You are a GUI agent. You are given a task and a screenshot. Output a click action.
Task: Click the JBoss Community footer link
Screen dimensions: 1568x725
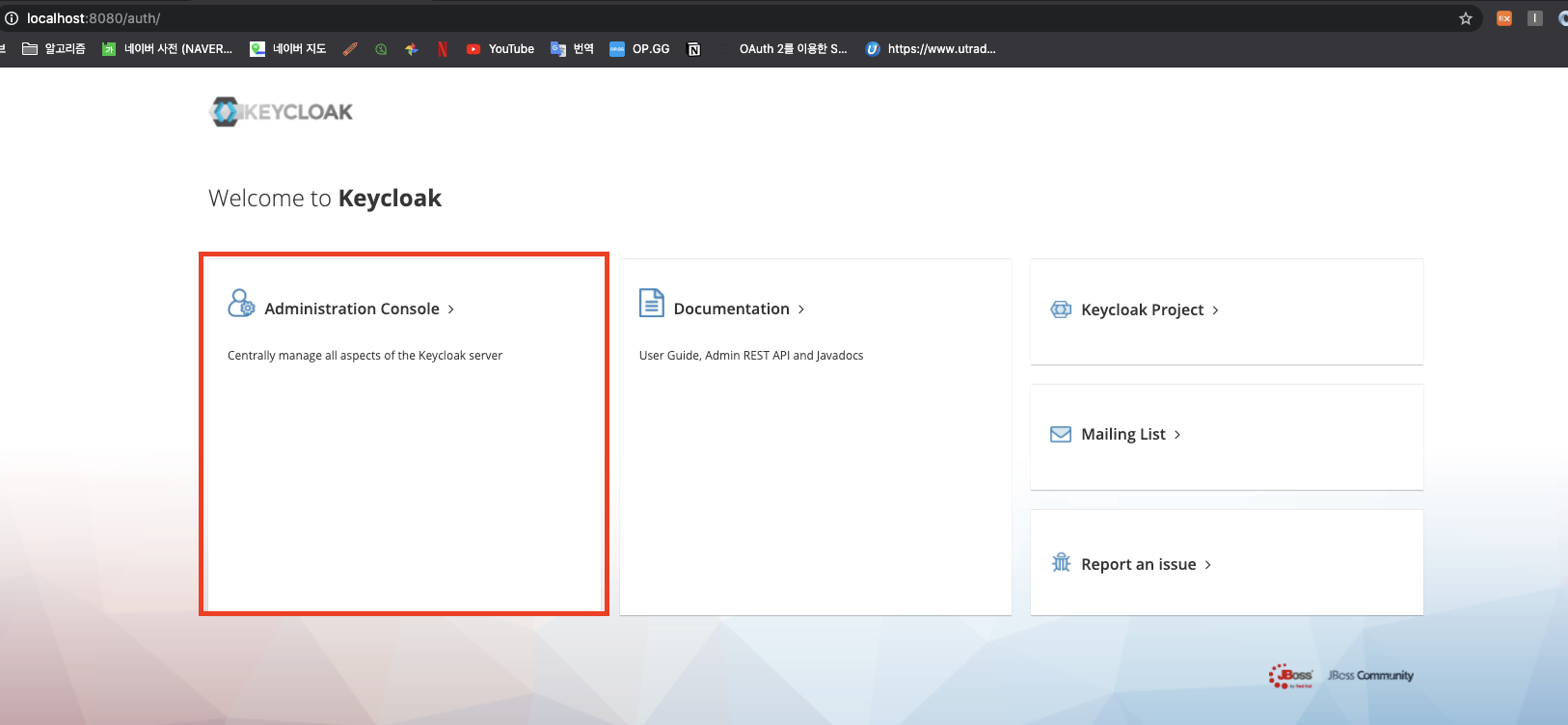click(x=1370, y=676)
